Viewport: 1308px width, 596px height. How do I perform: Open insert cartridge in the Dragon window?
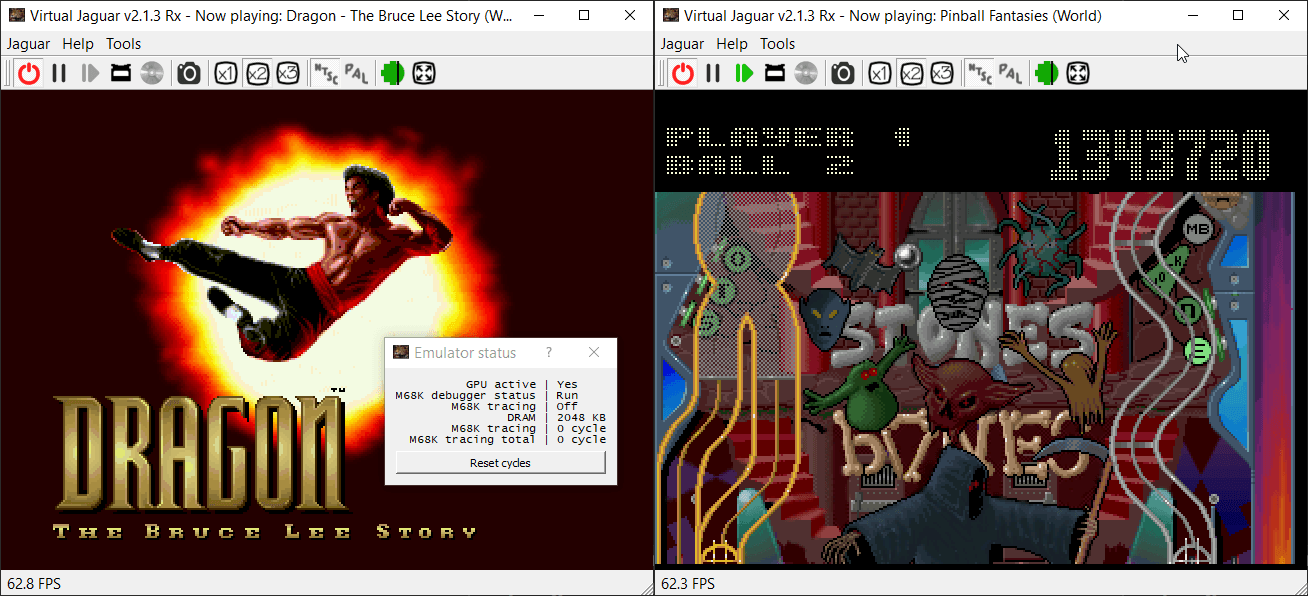tap(121, 73)
